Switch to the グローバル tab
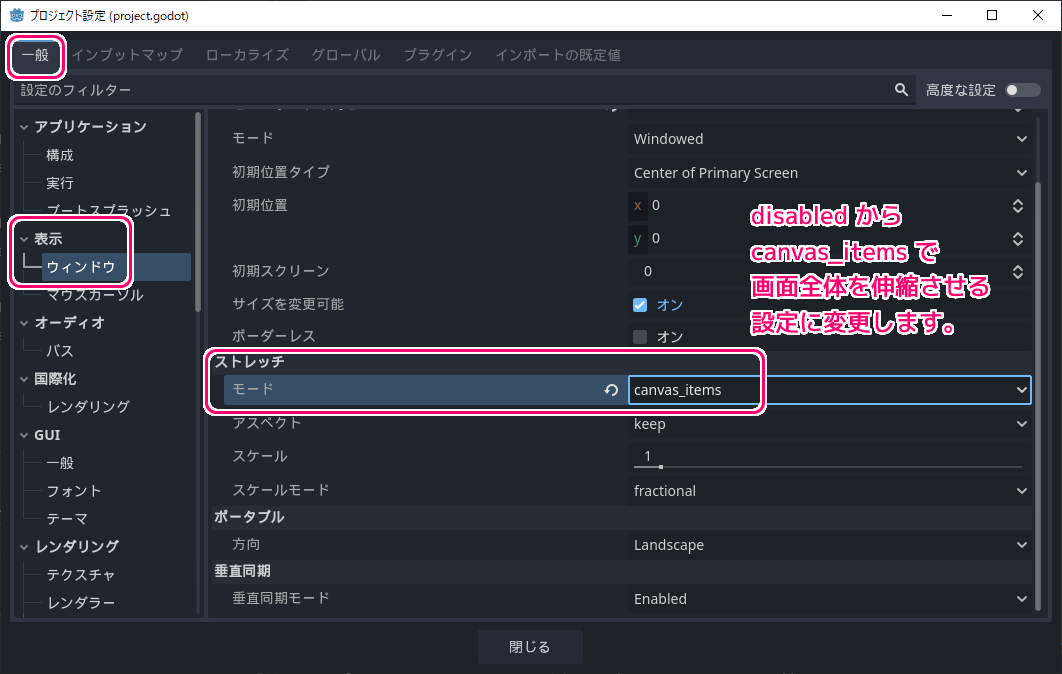The height and width of the screenshot is (674, 1062). coord(346,55)
